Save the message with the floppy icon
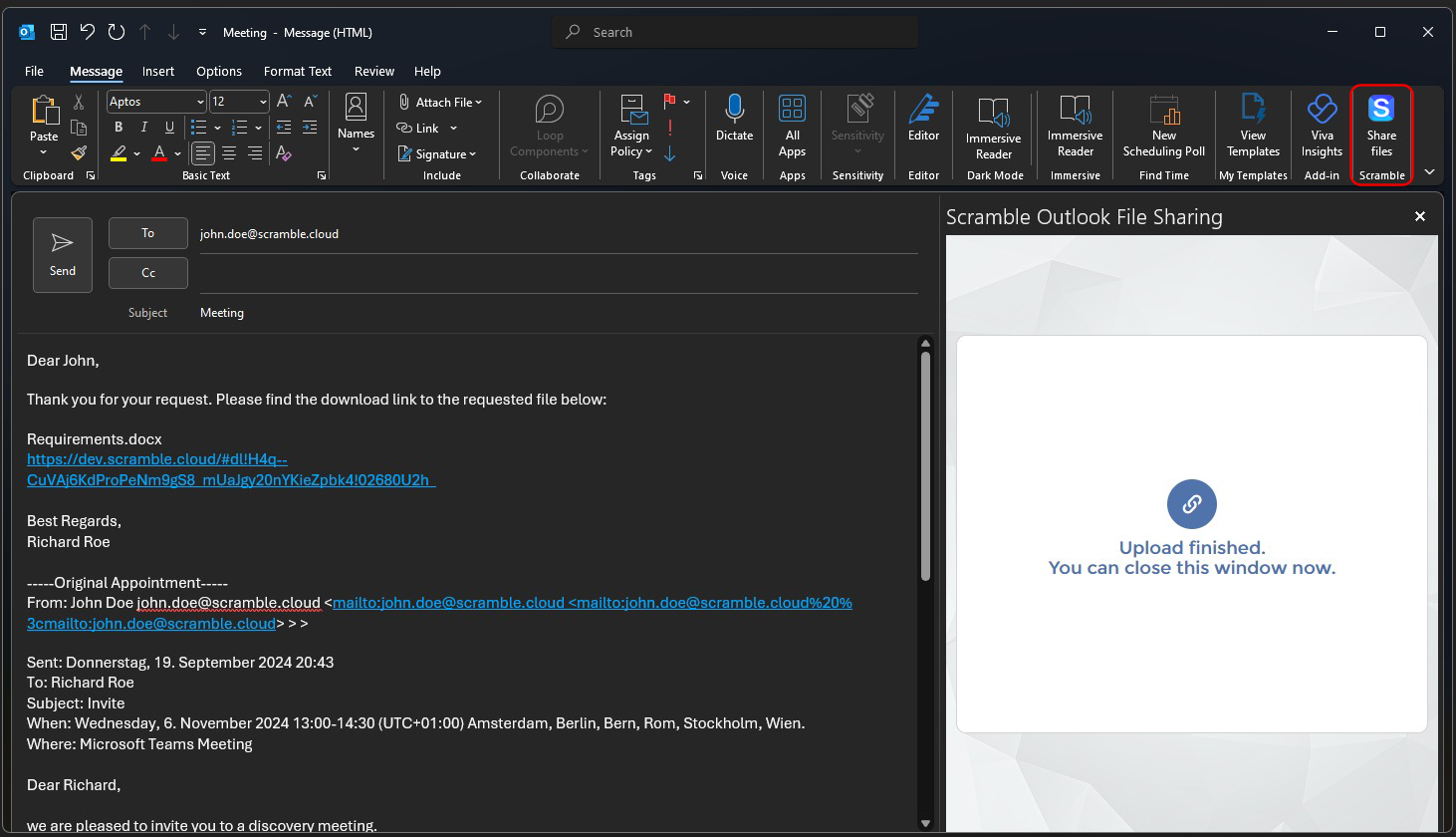Image resolution: width=1456 pixels, height=837 pixels. pyautogui.click(x=59, y=32)
